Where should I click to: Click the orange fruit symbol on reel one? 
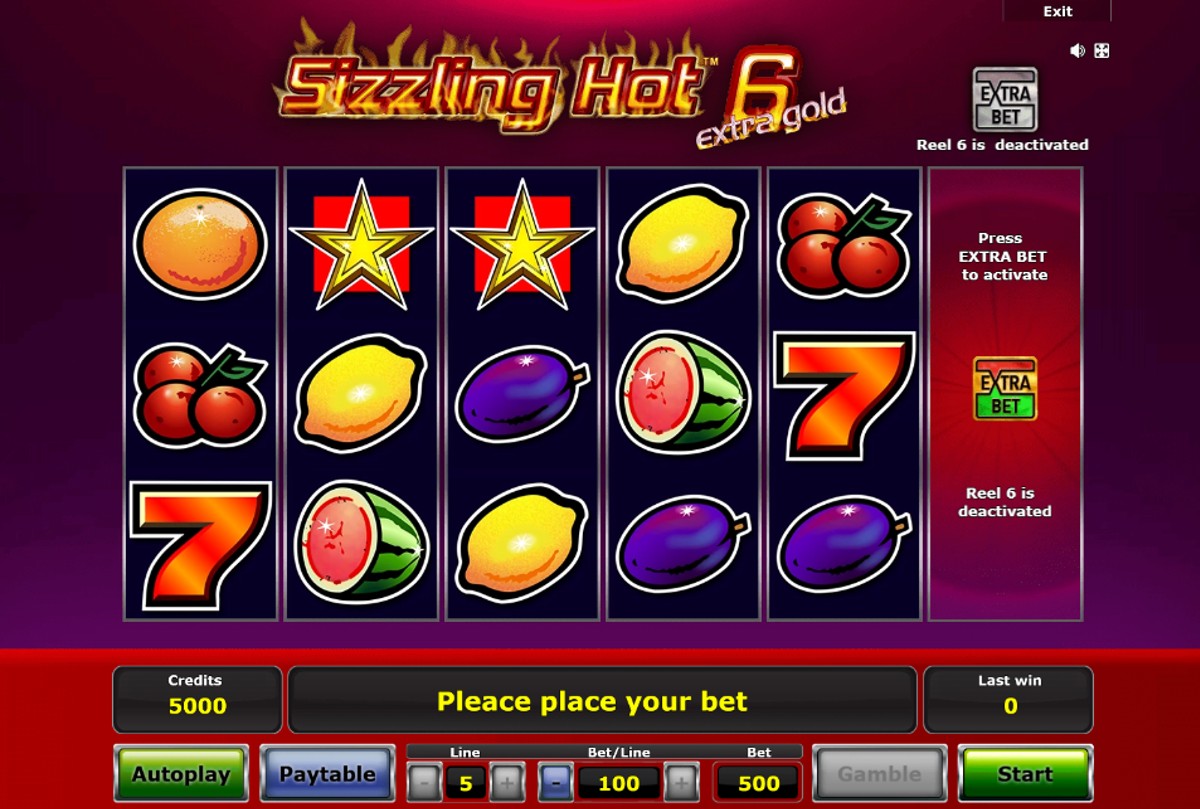pos(200,243)
